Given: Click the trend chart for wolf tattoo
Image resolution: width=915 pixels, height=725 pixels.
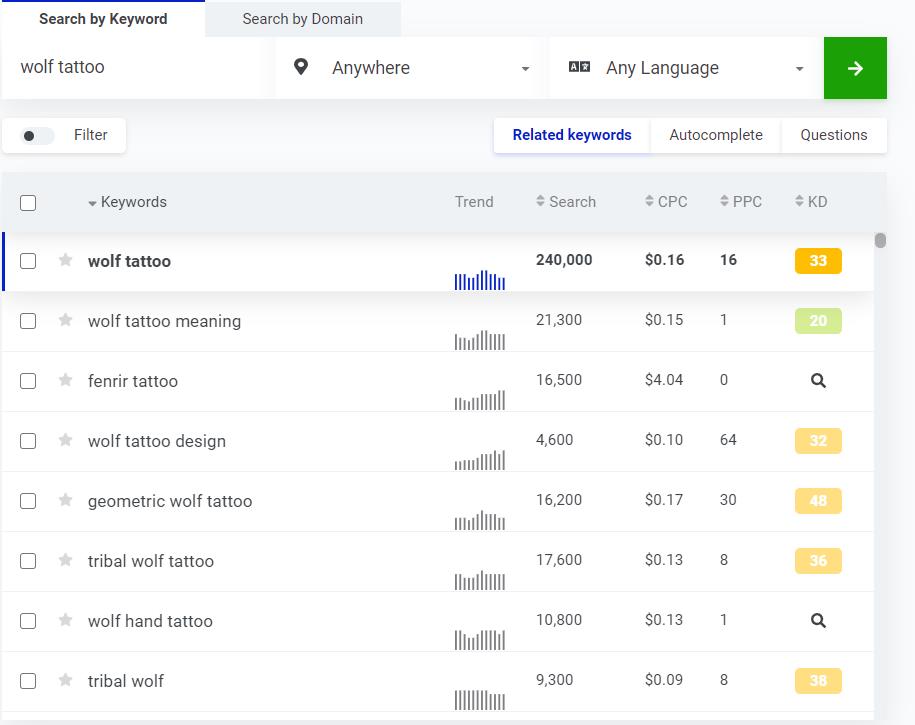Looking at the screenshot, I should (x=480, y=280).
